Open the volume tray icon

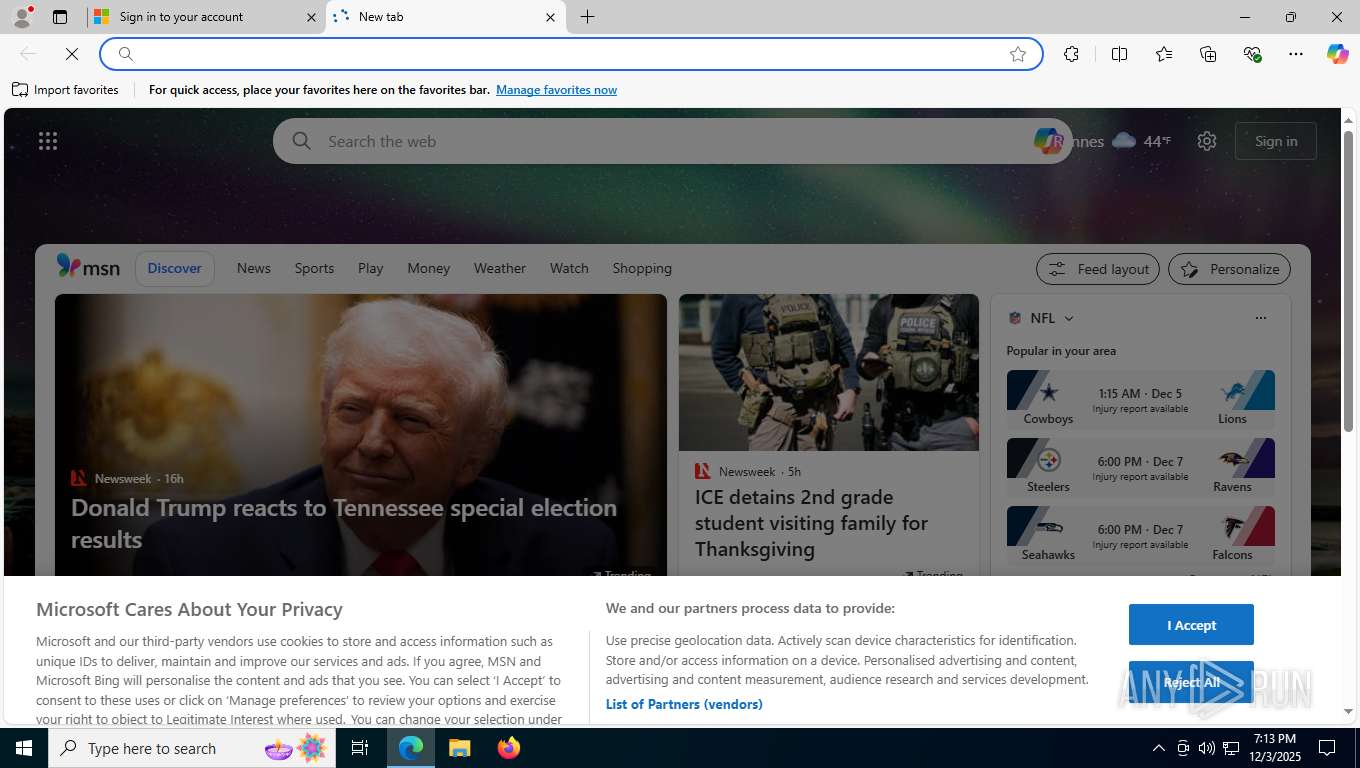(x=1207, y=748)
